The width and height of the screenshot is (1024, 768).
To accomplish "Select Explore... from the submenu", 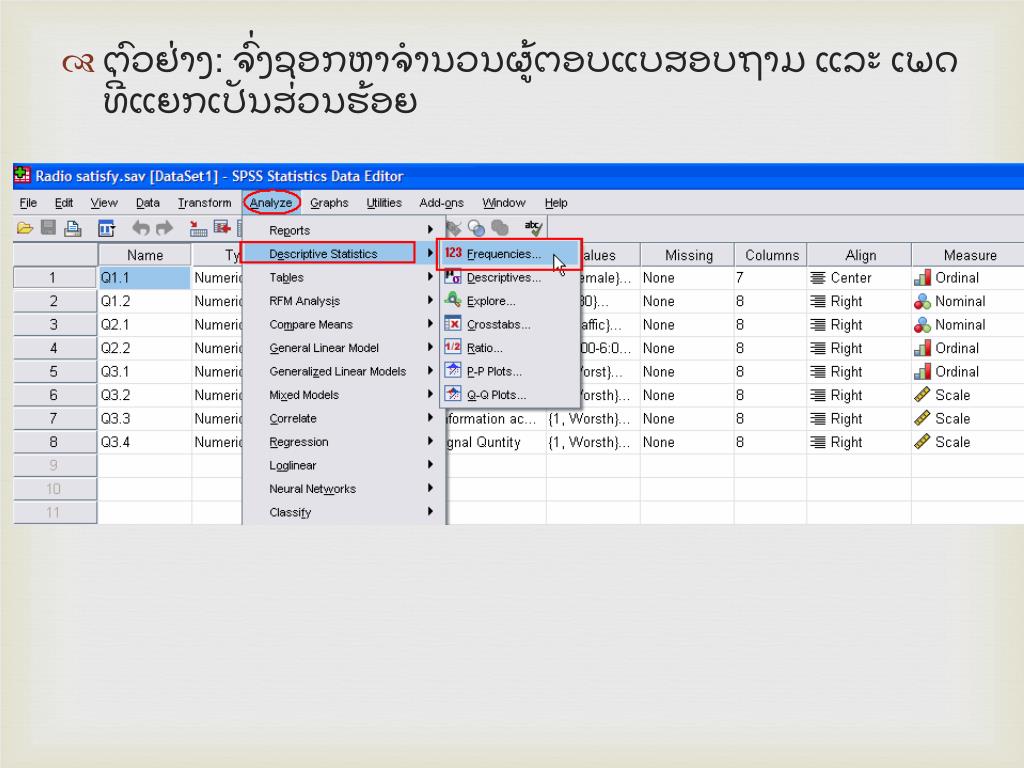I will click(509, 301).
